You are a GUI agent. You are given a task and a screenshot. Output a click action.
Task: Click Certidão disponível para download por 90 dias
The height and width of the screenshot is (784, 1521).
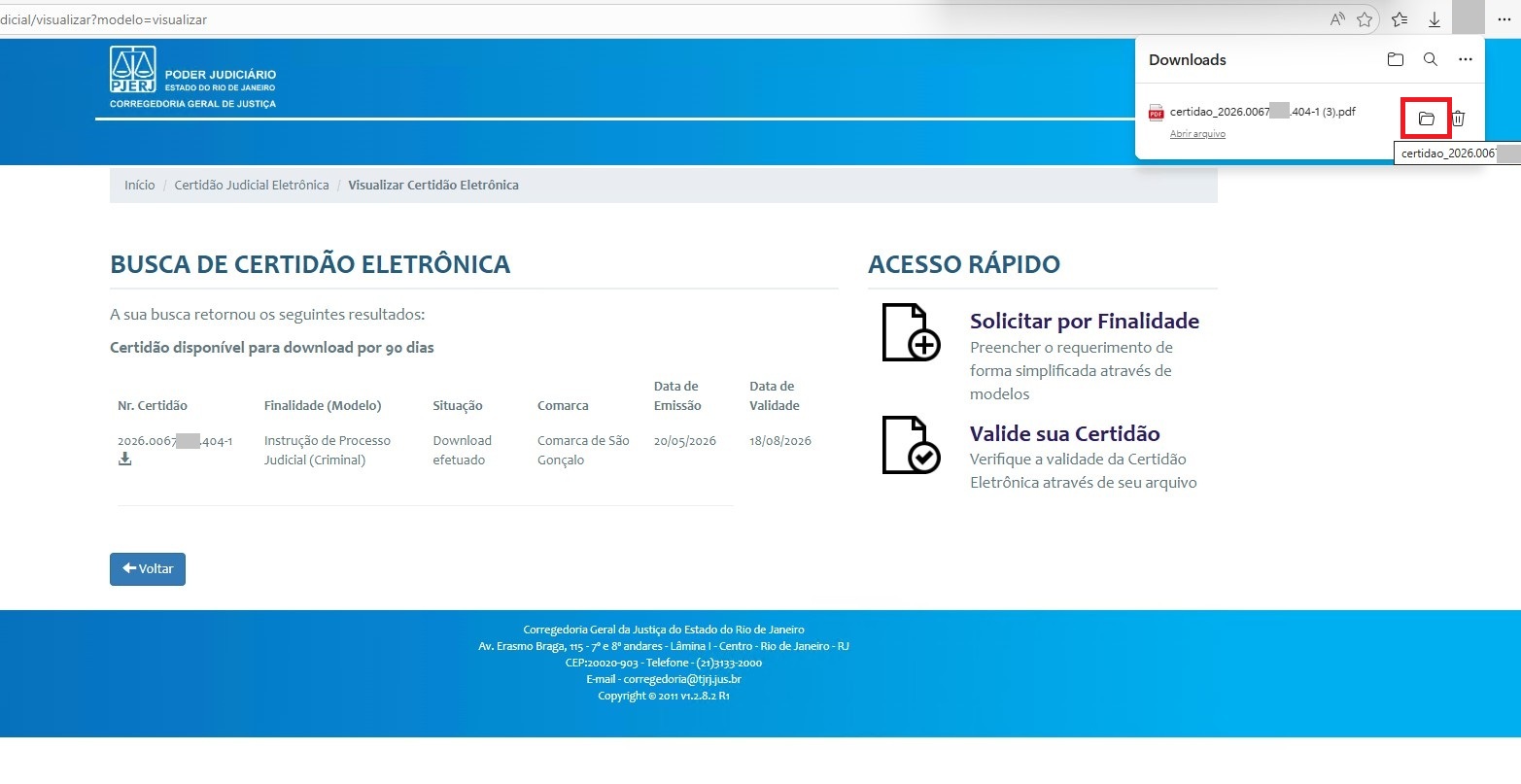272,347
